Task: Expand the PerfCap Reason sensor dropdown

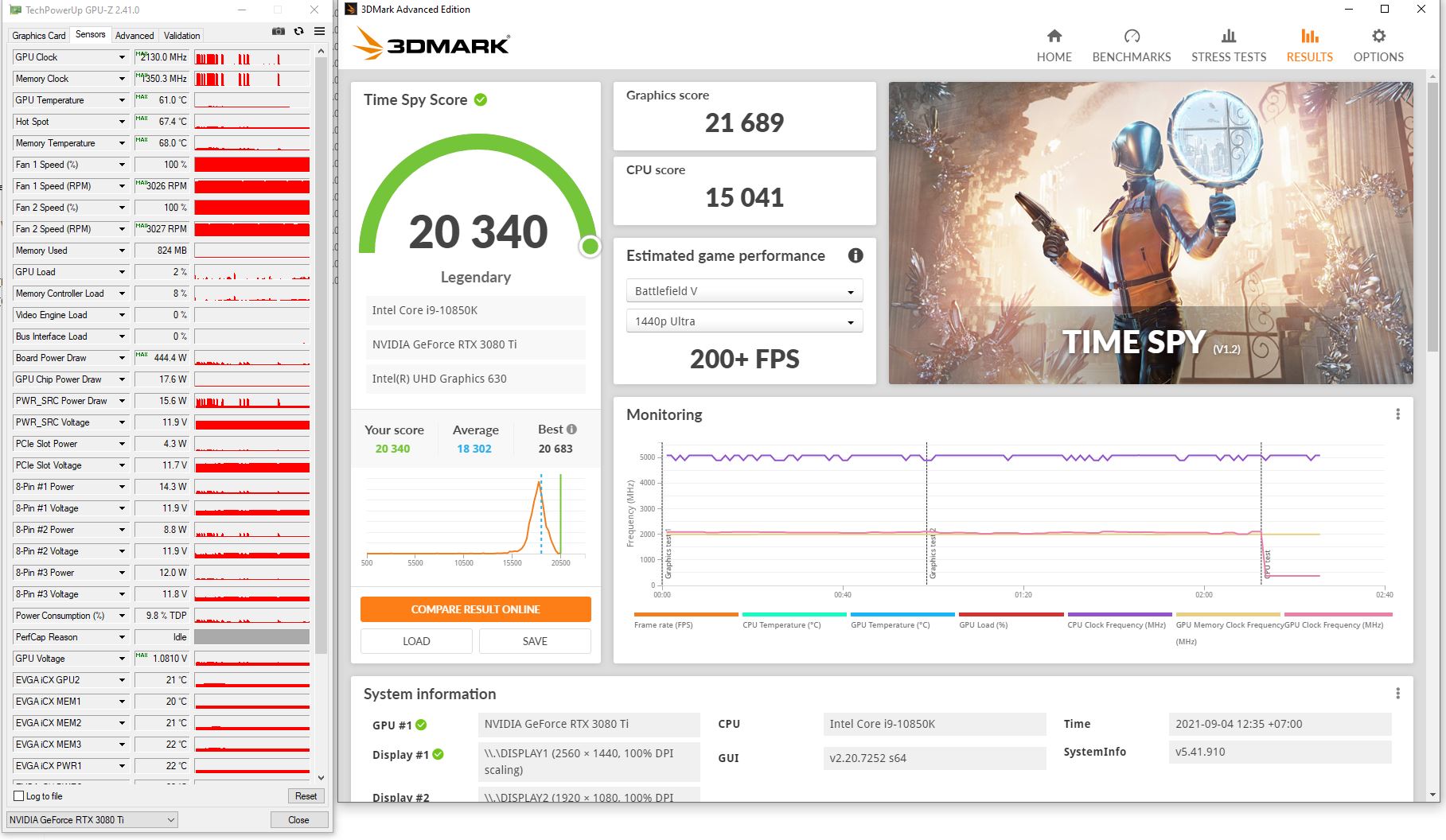Action: [122, 637]
